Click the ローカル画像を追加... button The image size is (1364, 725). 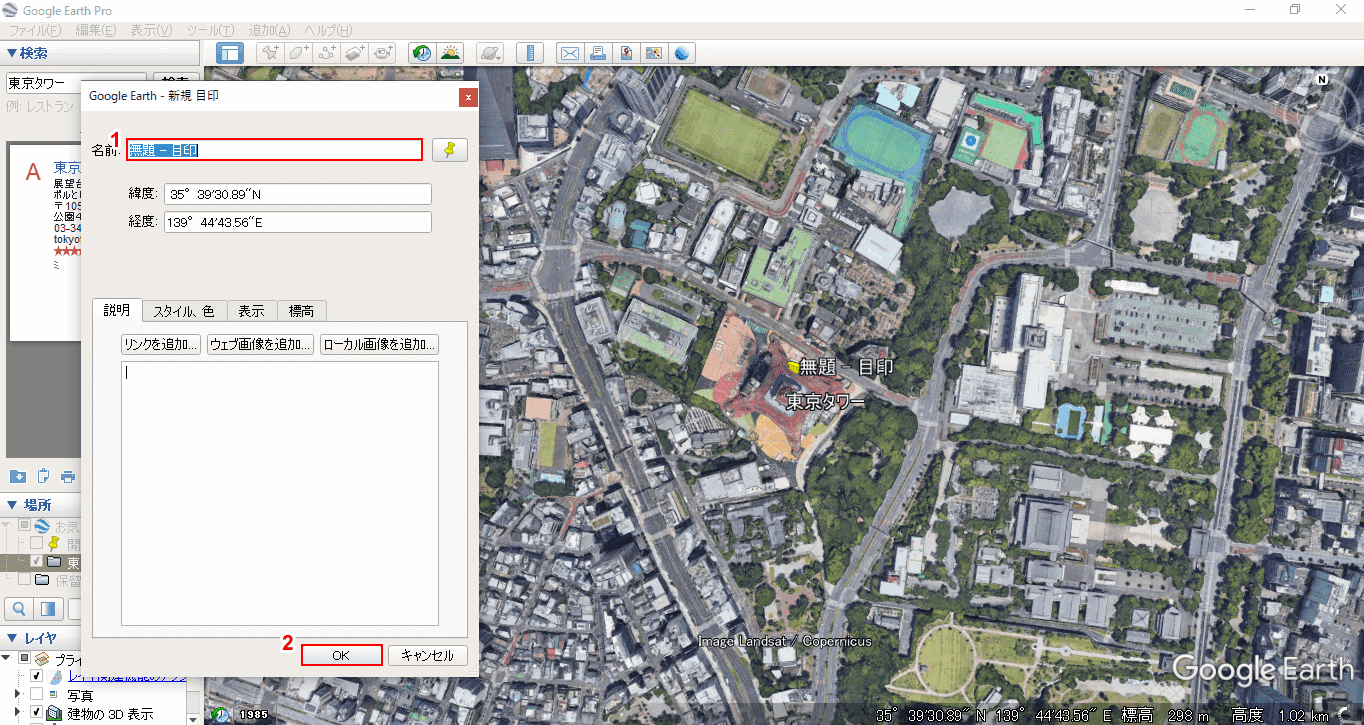click(x=379, y=345)
